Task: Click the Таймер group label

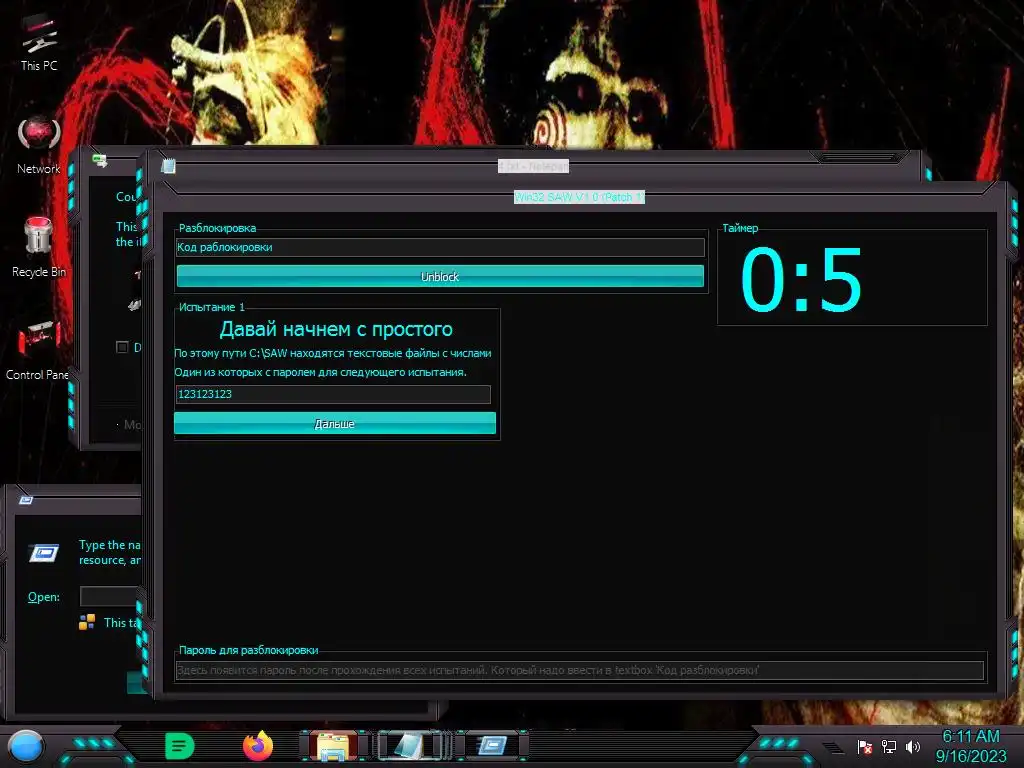Action: 740,228
